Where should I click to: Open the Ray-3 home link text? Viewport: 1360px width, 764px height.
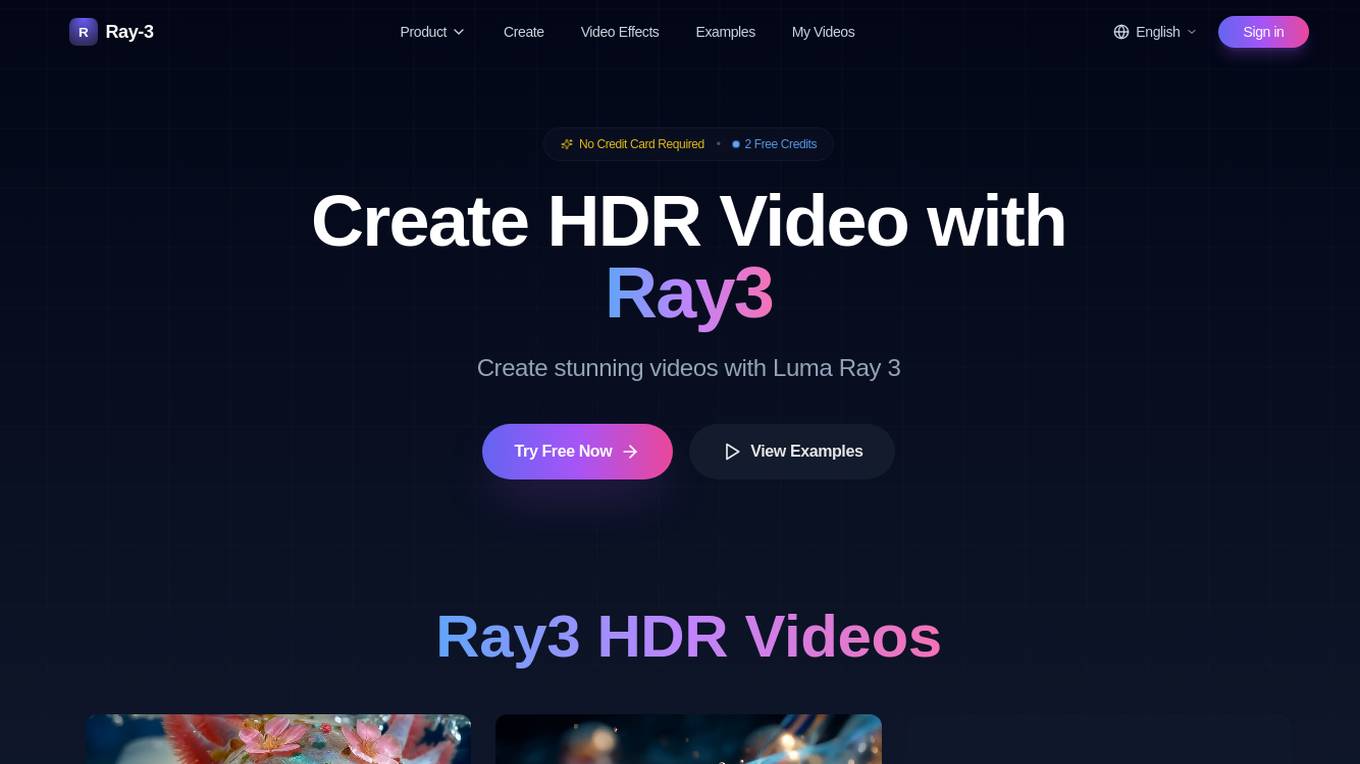pos(129,32)
